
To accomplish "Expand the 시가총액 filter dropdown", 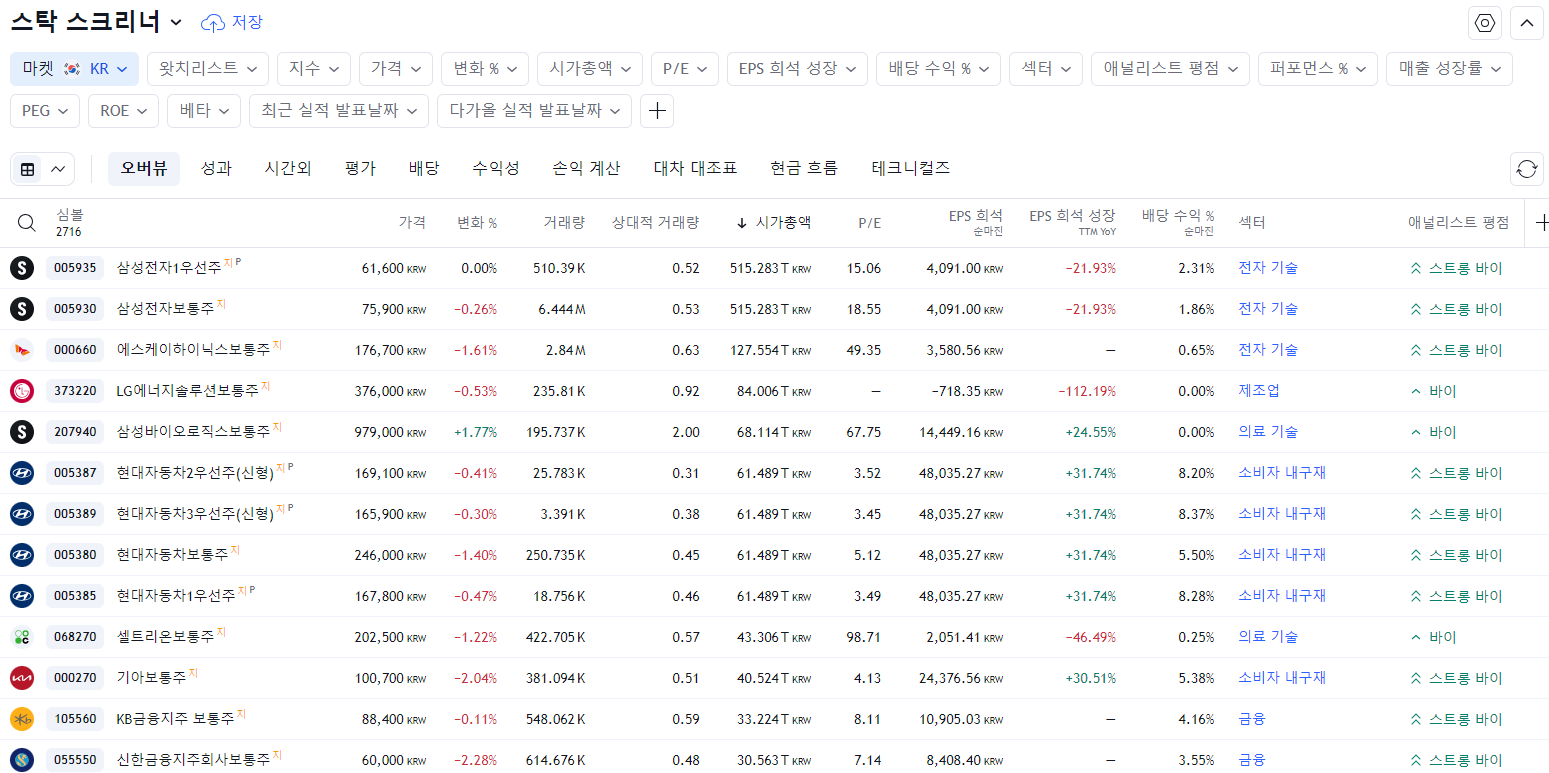I will point(590,69).
